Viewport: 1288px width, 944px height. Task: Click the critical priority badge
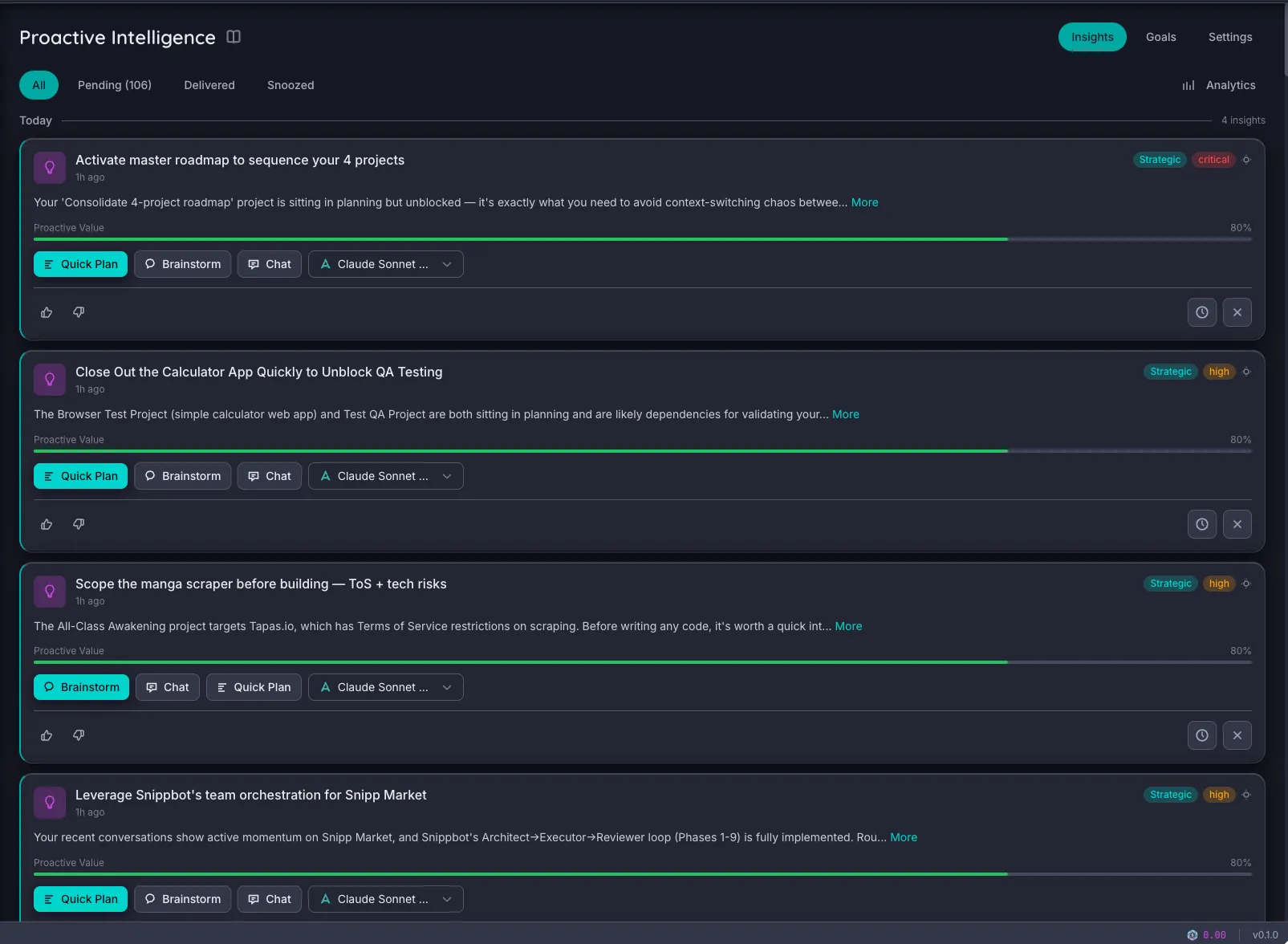[1213, 160]
